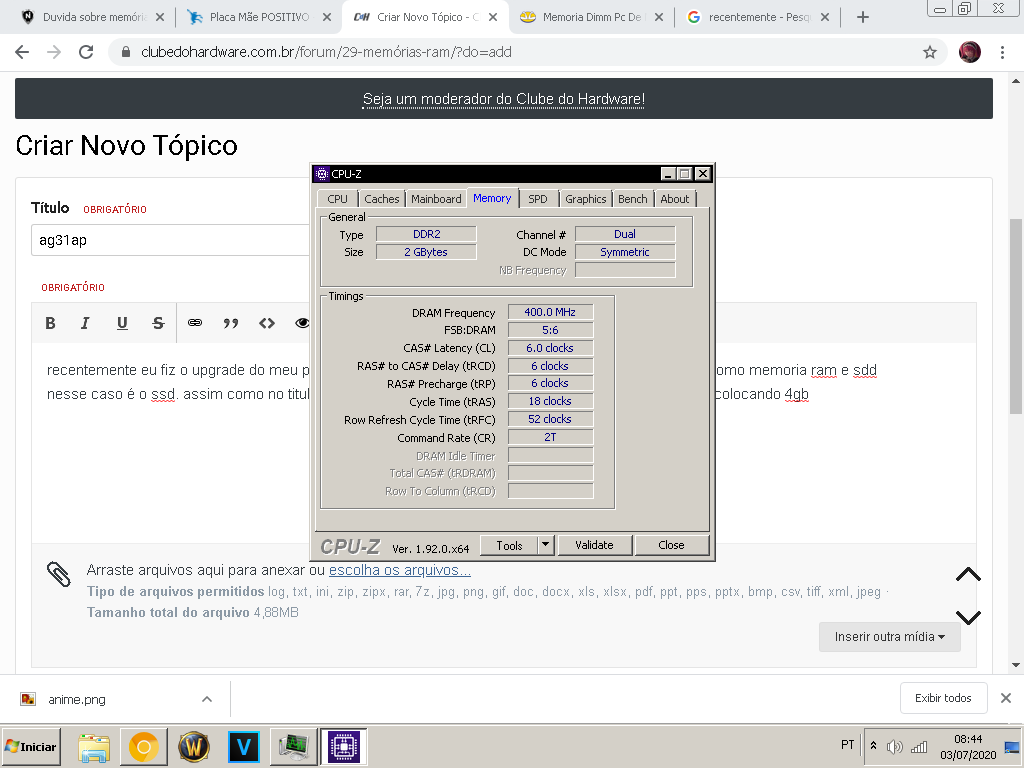
Task: Open the Tools dropdown arrow in CPU-Z
Action: (x=545, y=545)
